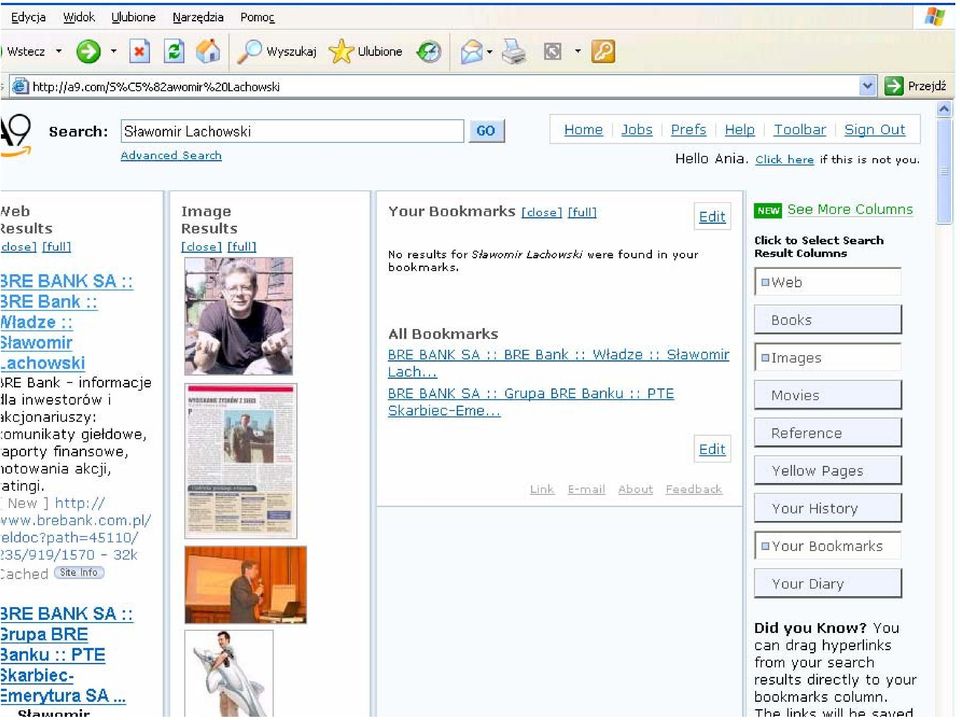Toggle the Your Diary column
This screenshot has width=960, height=720.
(x=828, y=583)
